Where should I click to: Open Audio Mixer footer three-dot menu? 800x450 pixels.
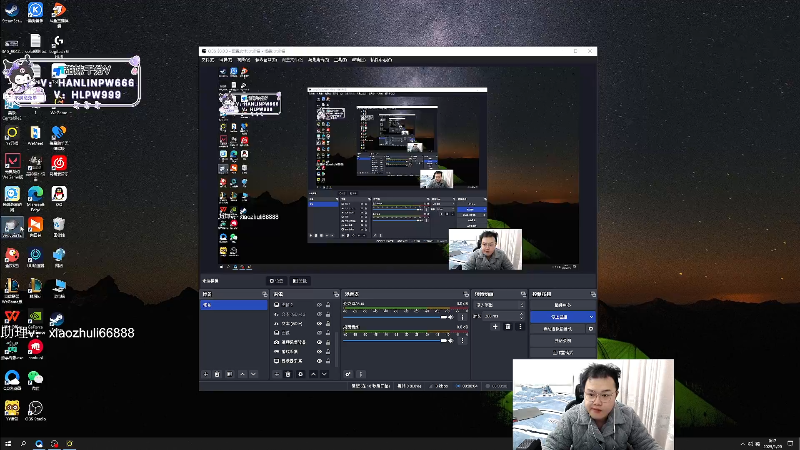coord(361,374)
